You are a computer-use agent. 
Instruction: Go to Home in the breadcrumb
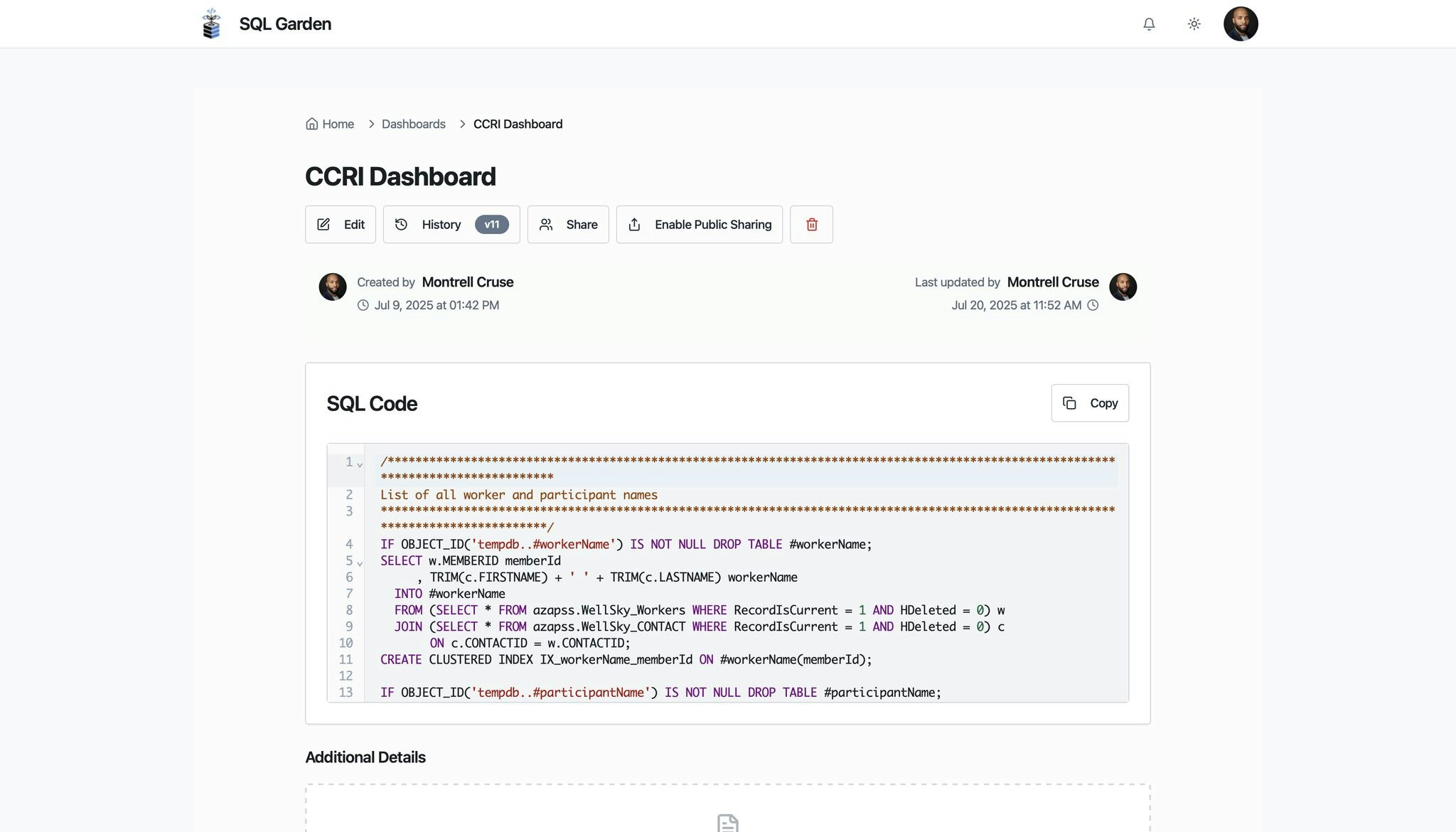tap(331, 124)
